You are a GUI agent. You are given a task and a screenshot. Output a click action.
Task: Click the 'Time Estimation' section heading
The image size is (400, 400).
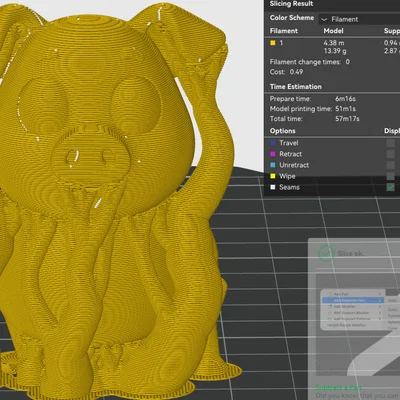pos(296,87)
